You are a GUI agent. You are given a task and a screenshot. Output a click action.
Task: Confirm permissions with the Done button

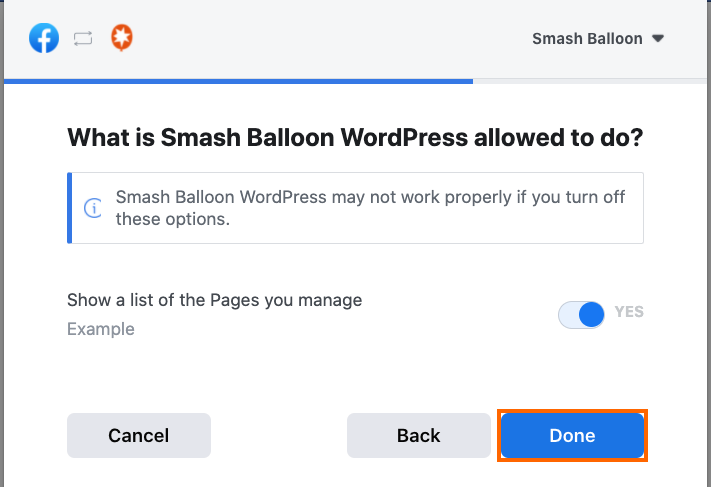click(572, 435)
